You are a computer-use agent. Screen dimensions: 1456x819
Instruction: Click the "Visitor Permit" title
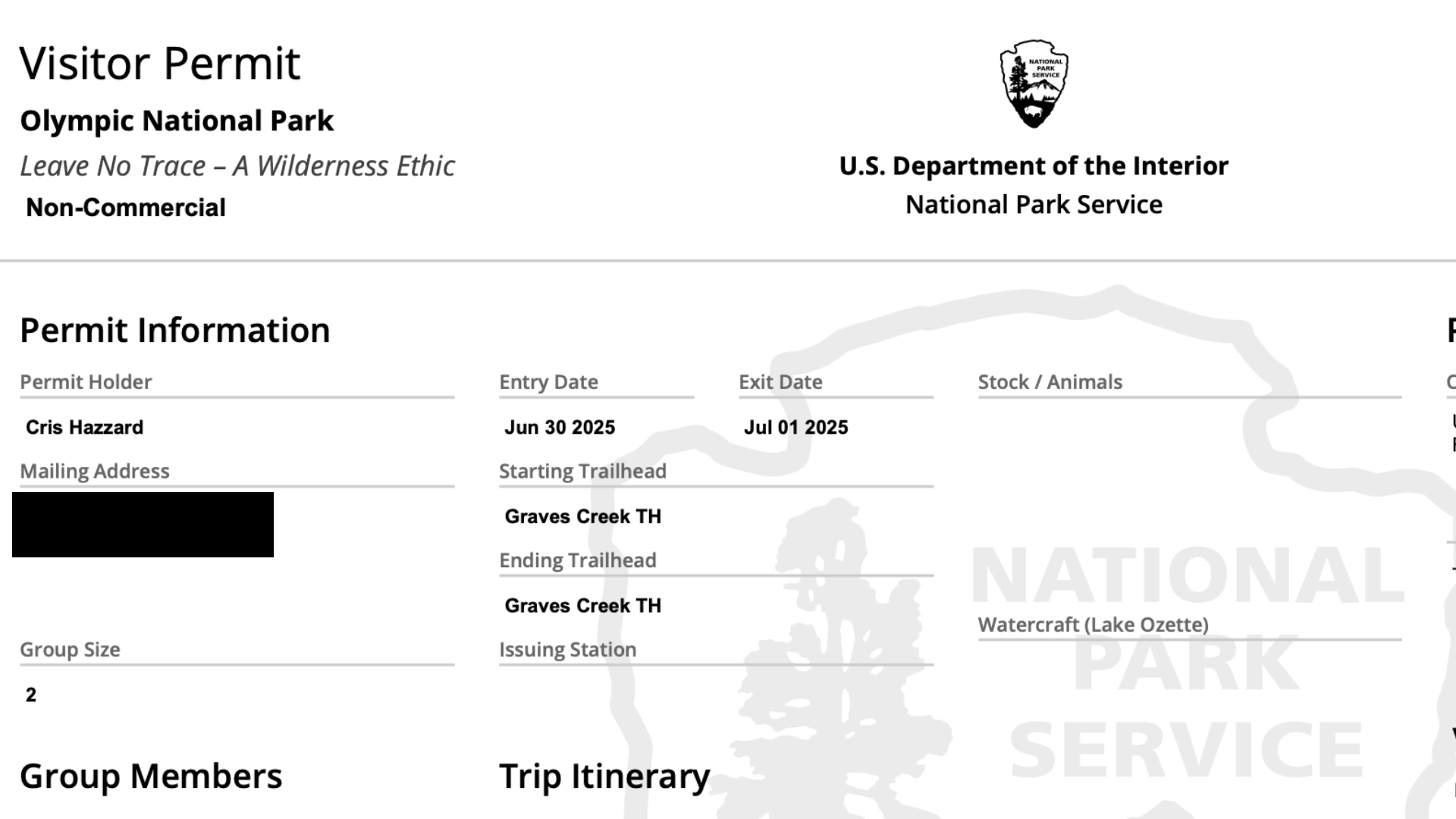[x=160, y=63]
